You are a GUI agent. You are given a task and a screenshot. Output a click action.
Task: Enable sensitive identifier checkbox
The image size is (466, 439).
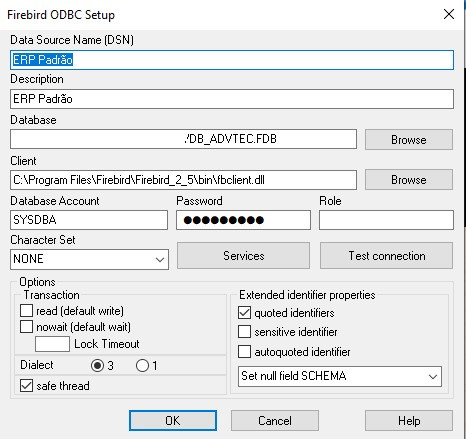(x=244, y=332)
